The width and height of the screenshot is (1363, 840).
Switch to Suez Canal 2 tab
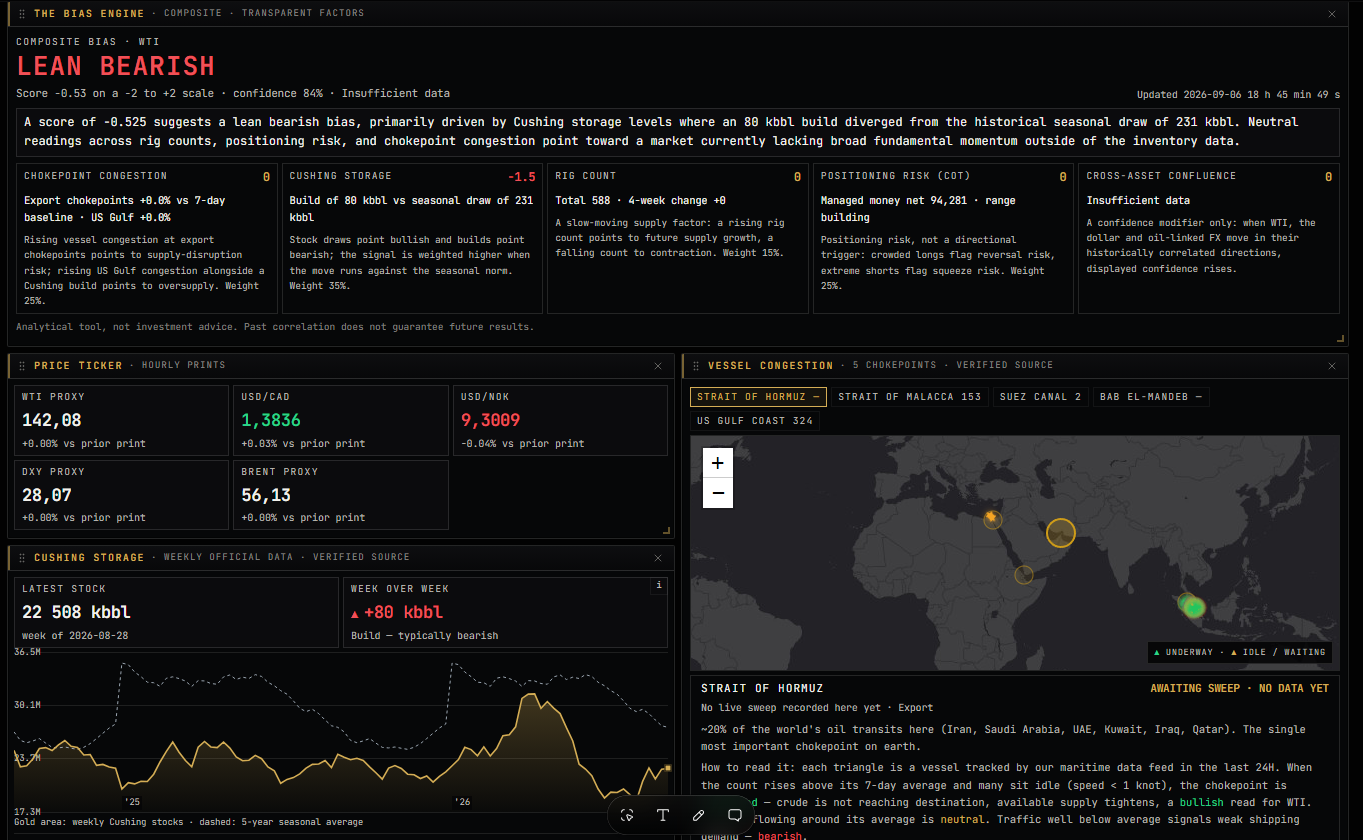click(x=1040, y=397)
